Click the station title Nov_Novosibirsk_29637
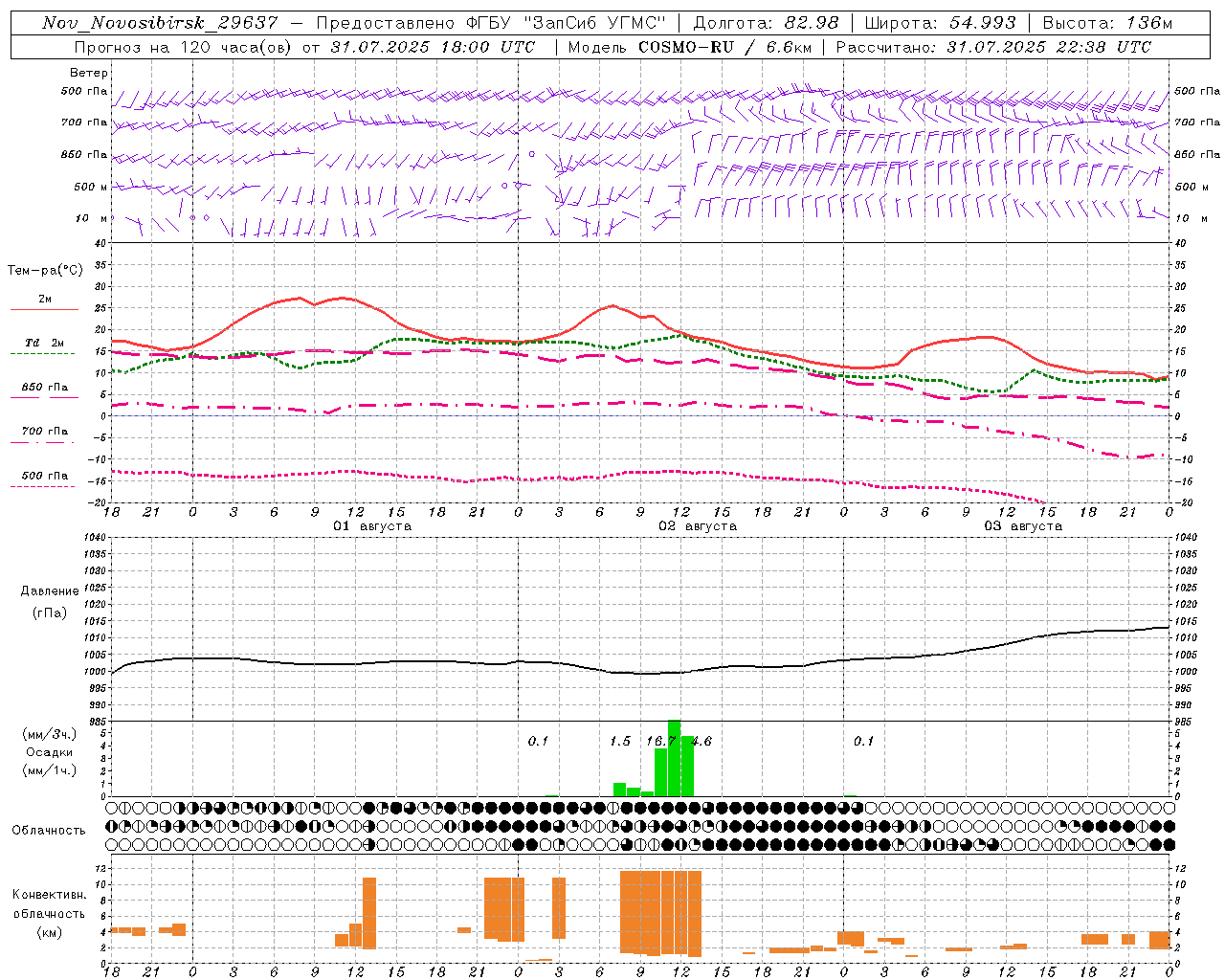 (160, 23)
